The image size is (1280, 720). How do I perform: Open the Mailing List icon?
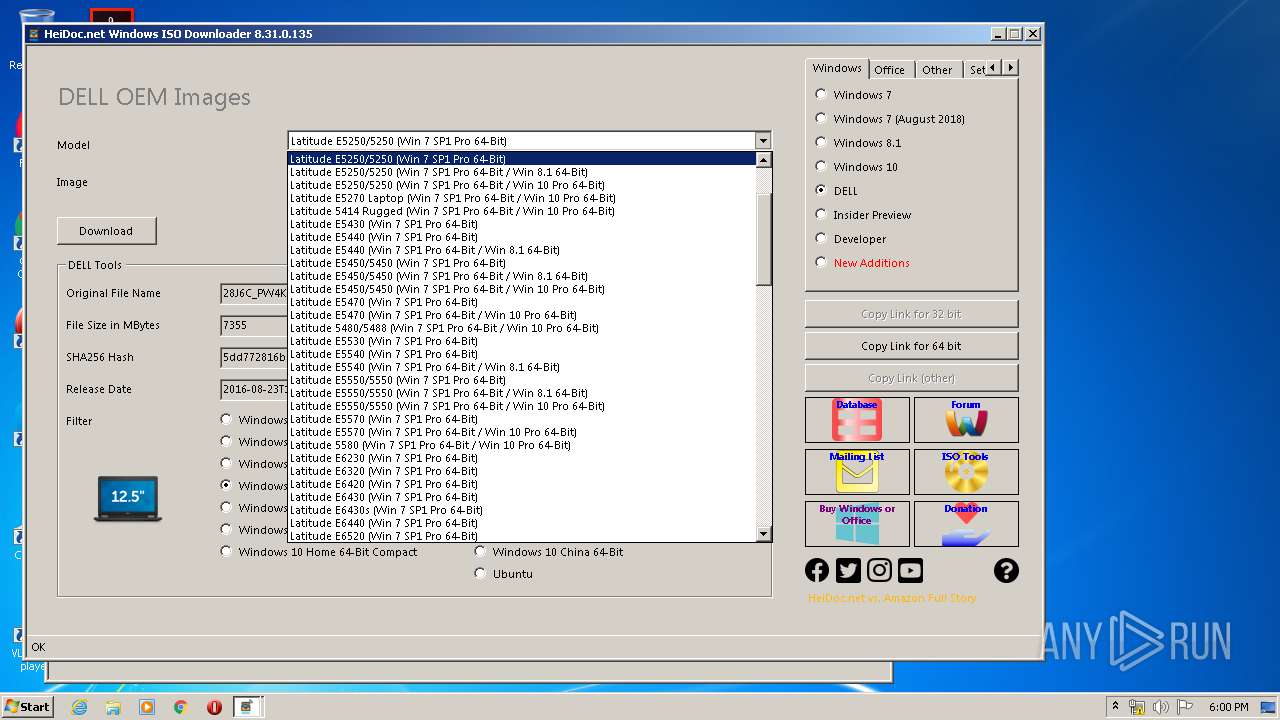coord(857,472)
